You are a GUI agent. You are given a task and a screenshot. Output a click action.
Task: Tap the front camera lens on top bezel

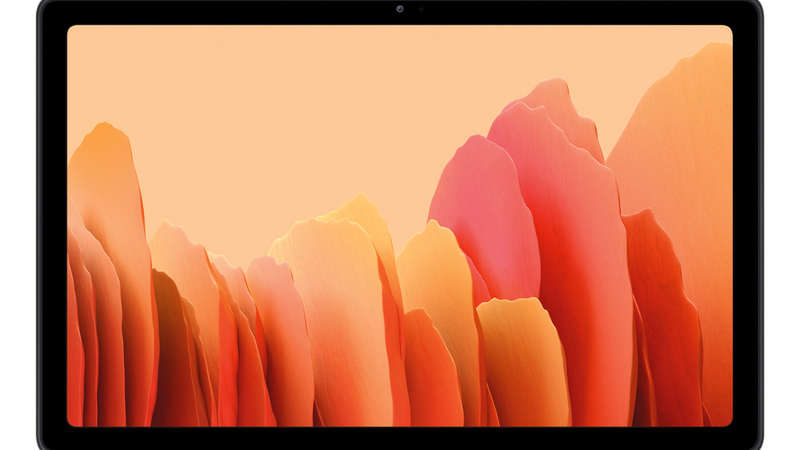click(400, 10)
